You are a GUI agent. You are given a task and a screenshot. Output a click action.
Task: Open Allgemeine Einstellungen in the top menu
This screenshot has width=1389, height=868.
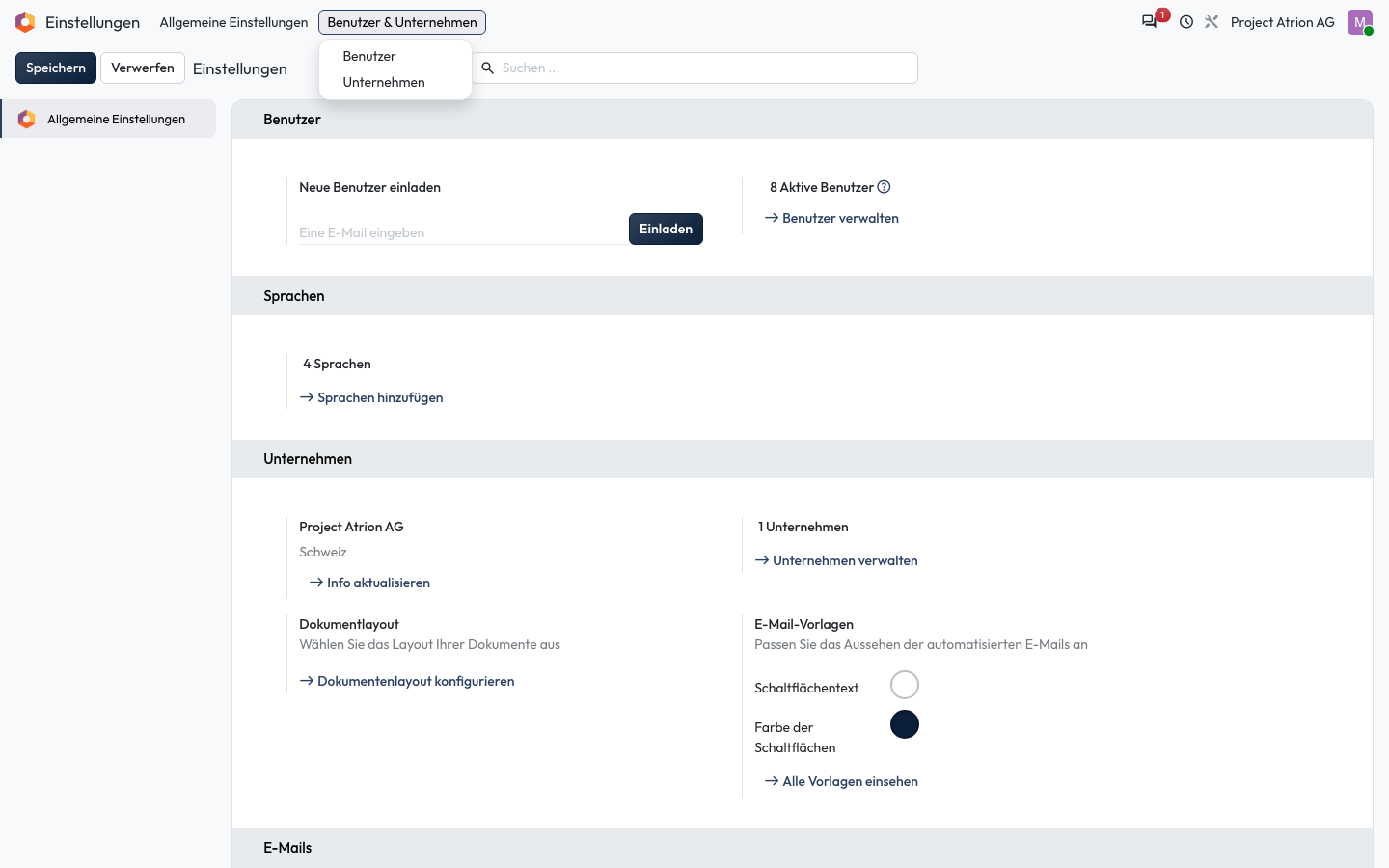(233, 22)
